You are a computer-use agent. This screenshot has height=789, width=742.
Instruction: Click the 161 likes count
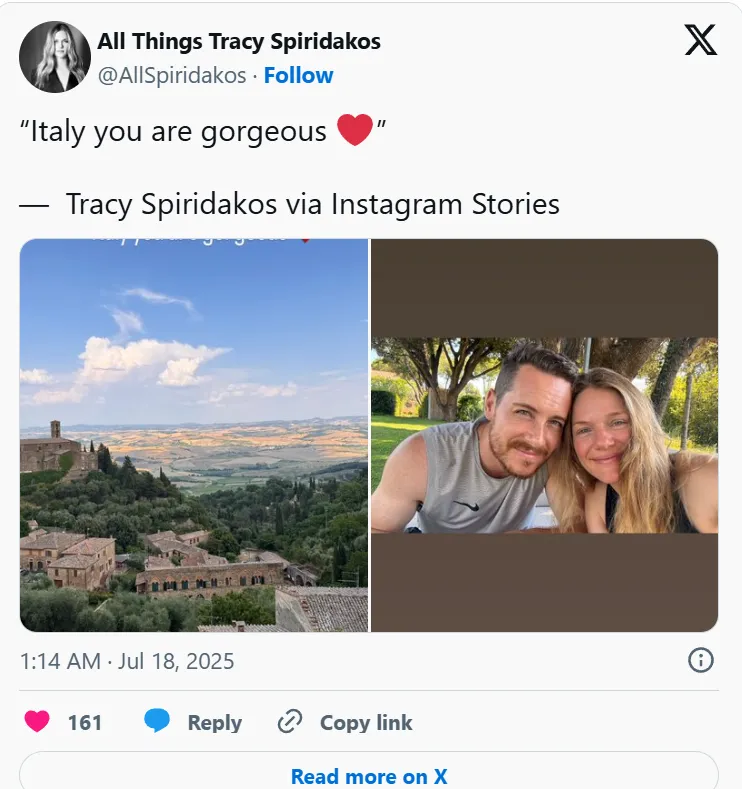[85, 723]
